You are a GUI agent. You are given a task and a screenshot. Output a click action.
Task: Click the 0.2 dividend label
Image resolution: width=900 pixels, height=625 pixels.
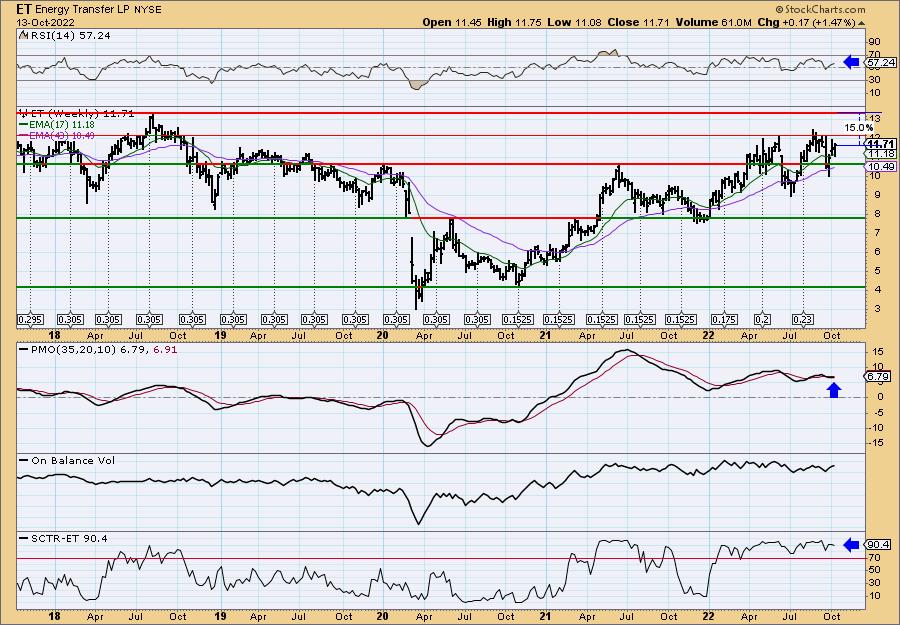[x=762, y=320]
